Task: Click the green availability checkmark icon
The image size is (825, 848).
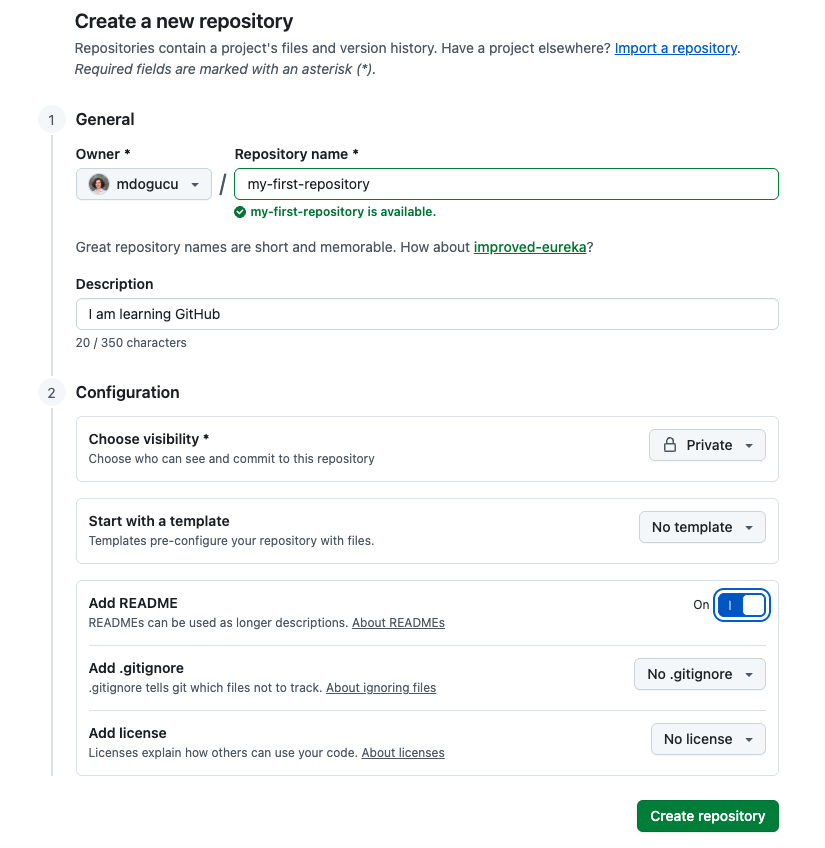Action: (240, 211)
